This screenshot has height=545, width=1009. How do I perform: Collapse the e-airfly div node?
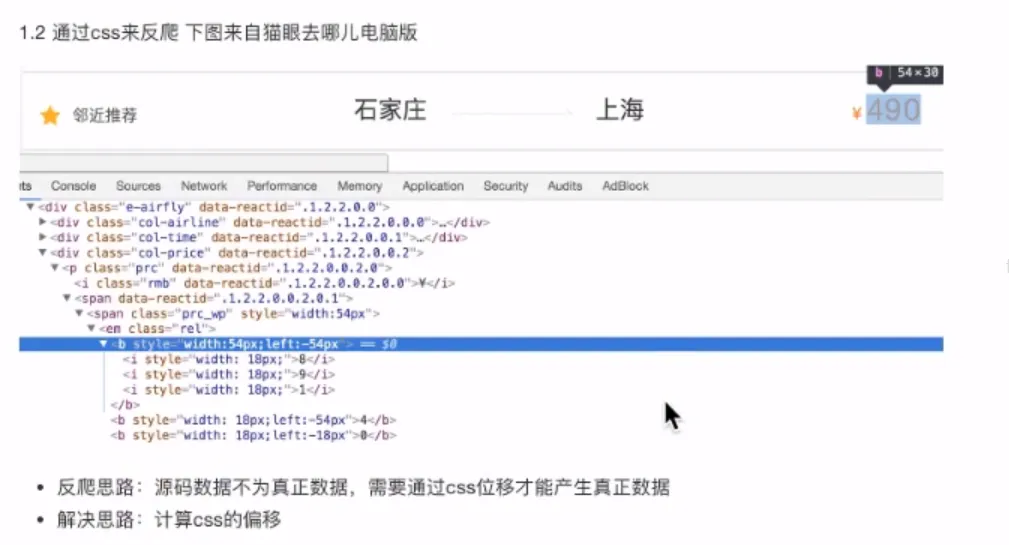pos(30,207)
